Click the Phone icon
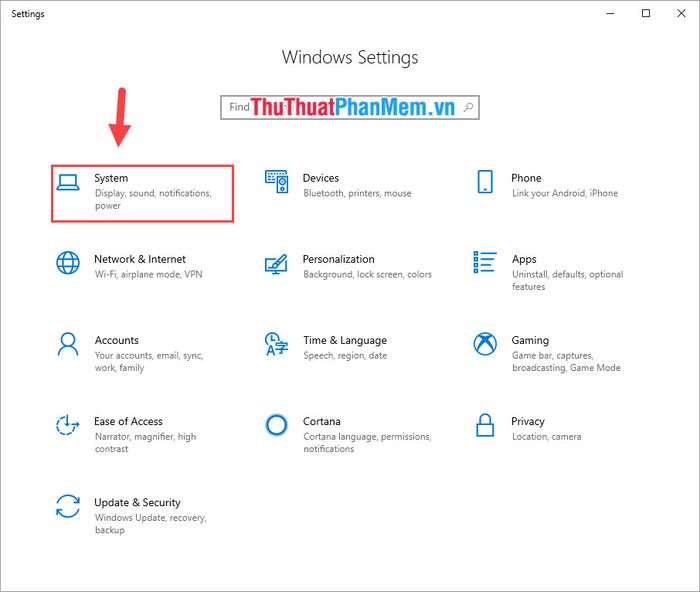This screenshot has width=700, height=592. pyautogui.click(x=485, y=181)
